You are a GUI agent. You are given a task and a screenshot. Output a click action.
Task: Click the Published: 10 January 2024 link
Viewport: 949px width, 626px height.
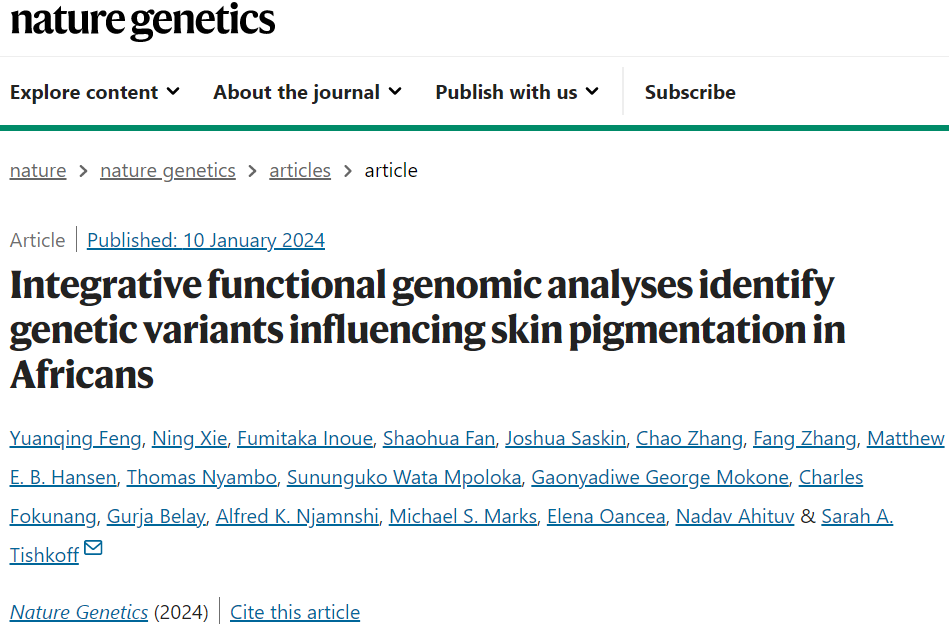(206, 240)
